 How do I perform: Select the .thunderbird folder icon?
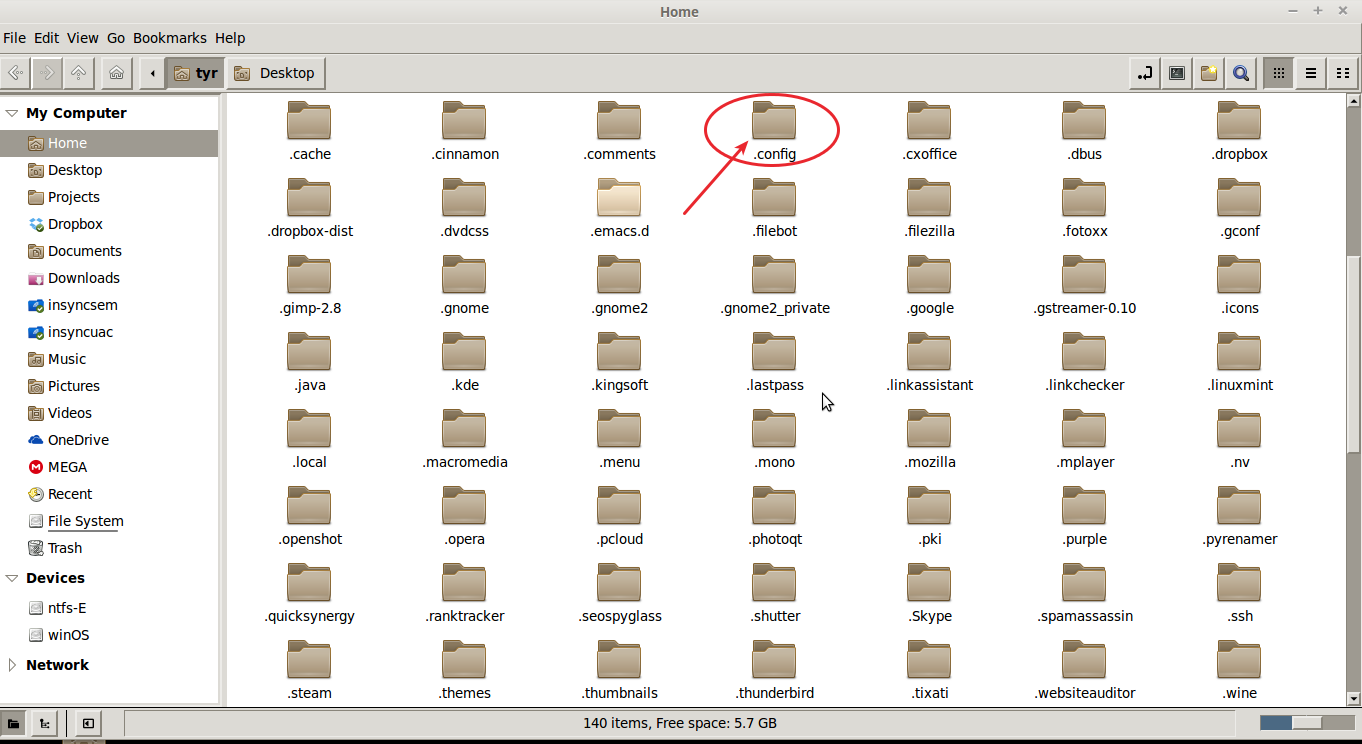click(774, 659)
